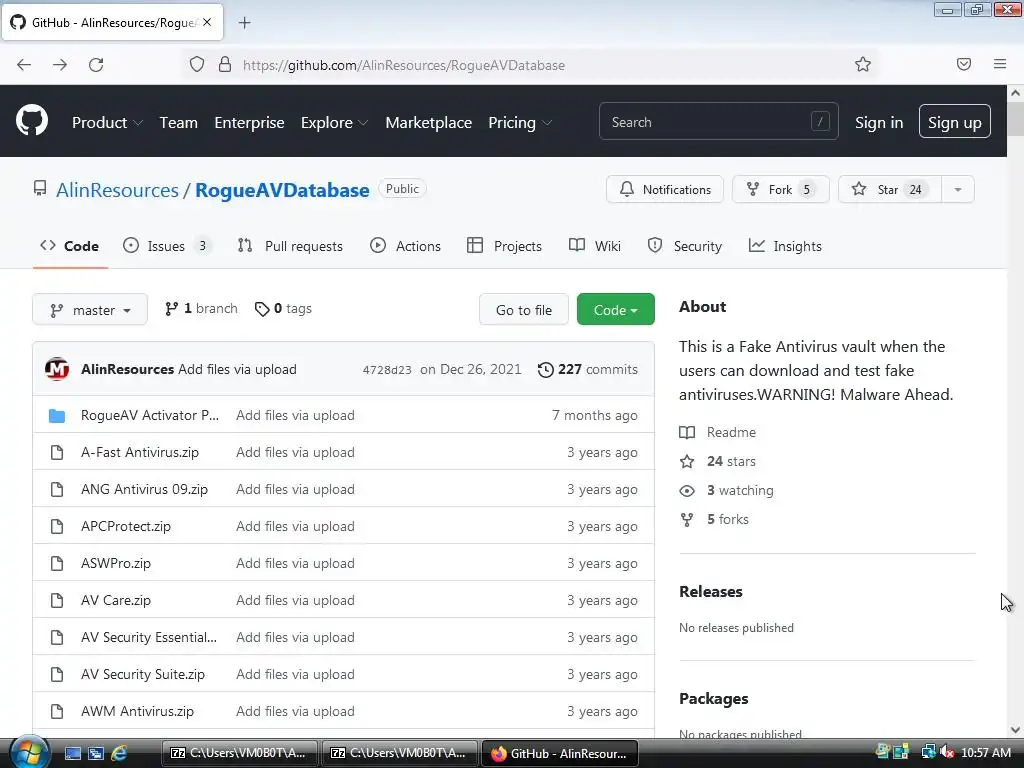Select the Code tab
The width and height of the screenshot is (1024, 768).
[69, 246]
